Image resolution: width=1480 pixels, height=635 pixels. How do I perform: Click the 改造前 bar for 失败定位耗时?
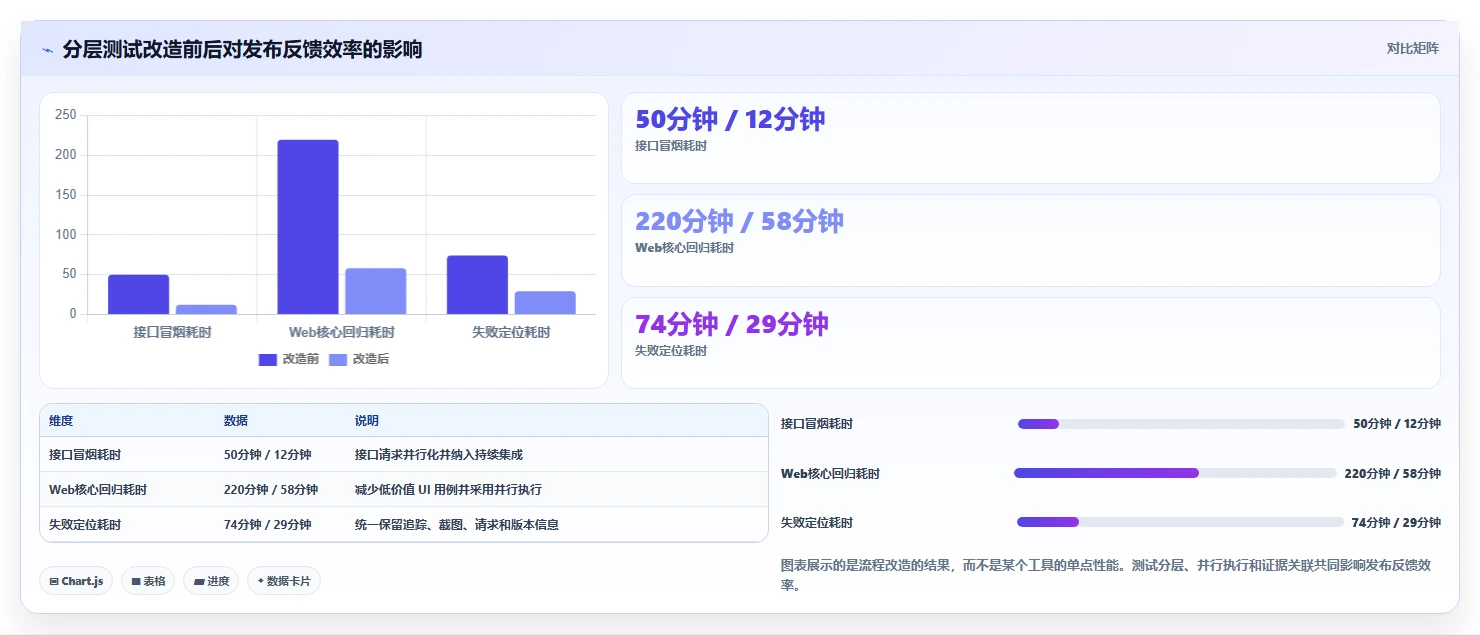point(477,285)
